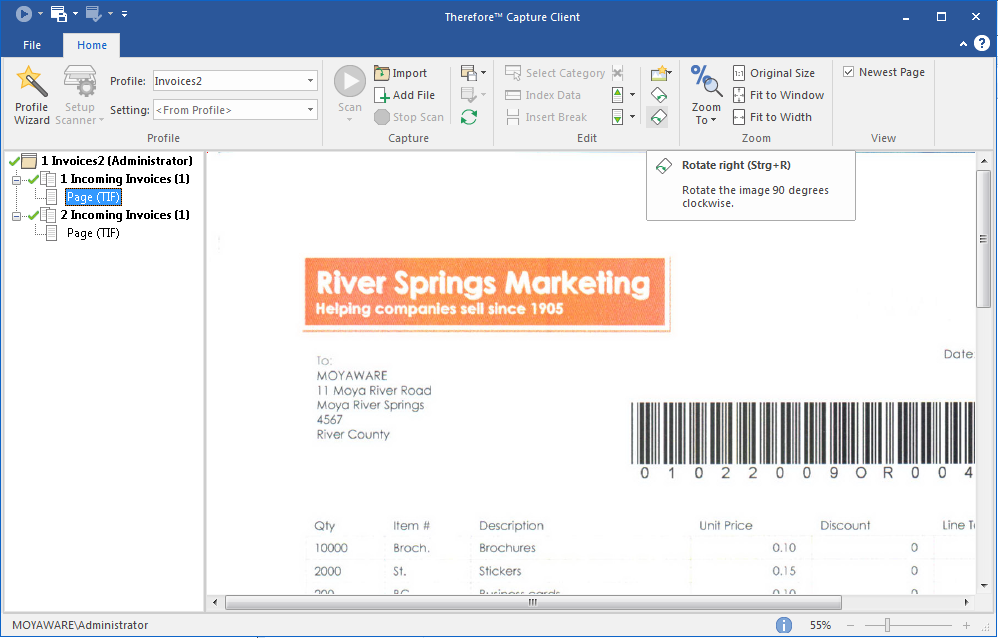
Task: Toggle the Newest Page checkbox
Action: [849, 72]
